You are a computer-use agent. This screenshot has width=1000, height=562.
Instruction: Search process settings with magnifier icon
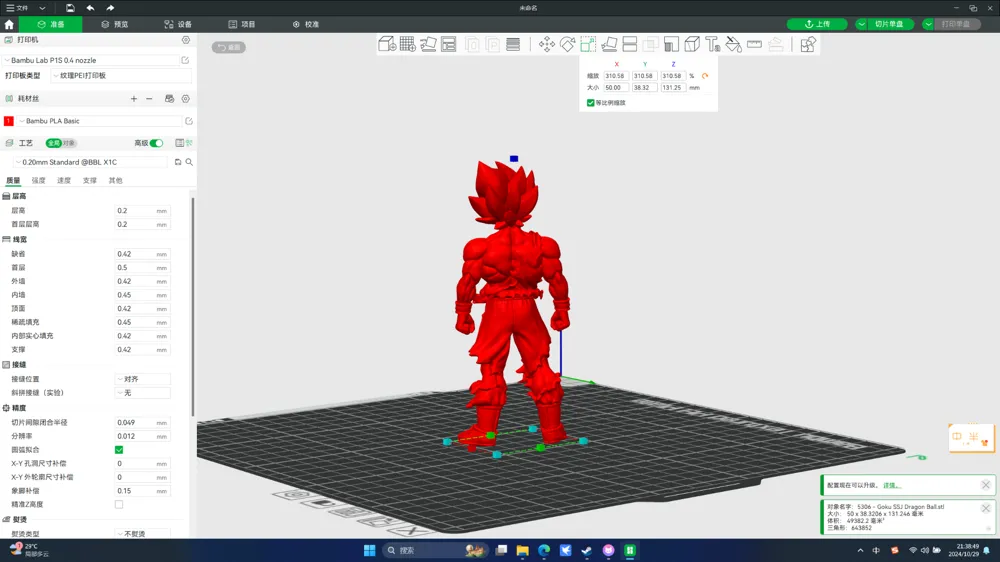pos(189,162)
